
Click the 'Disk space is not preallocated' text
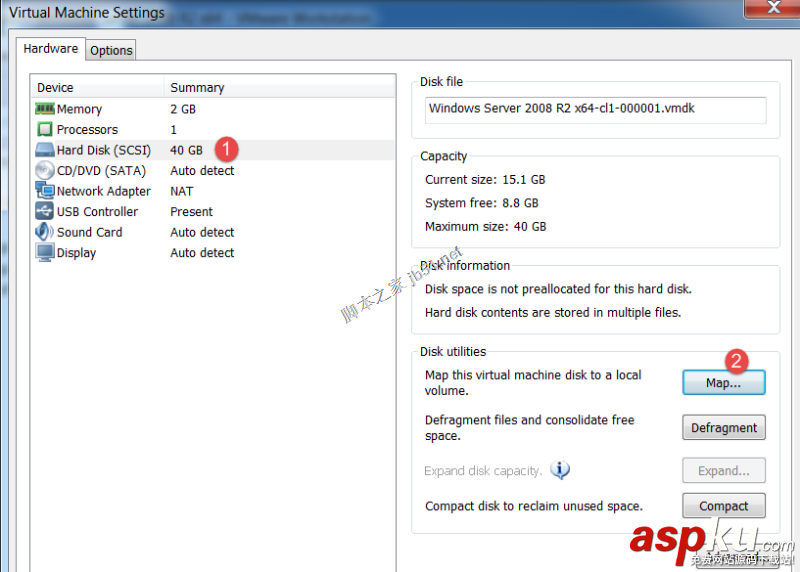point(558,289)
